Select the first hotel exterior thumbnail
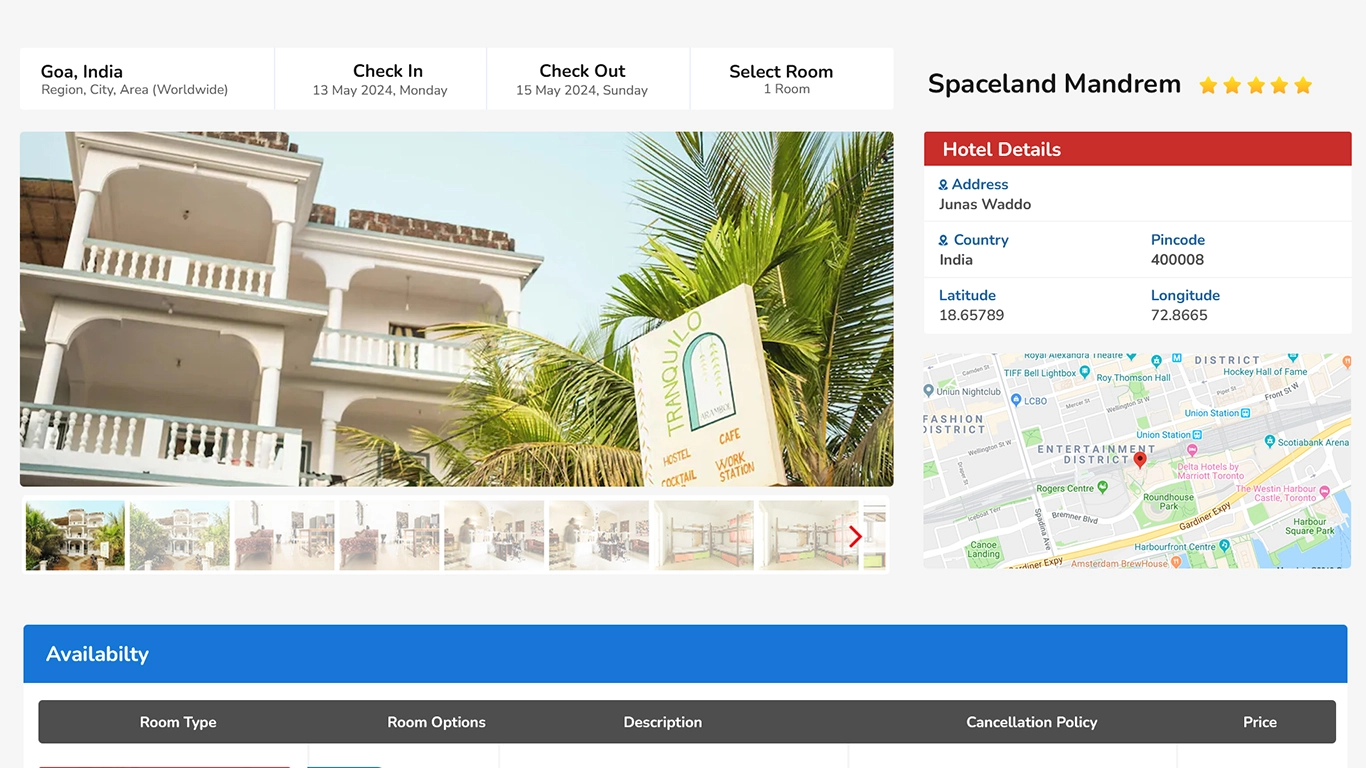The height and width of the screenshot is (768, 1366). tap(75, 536)
